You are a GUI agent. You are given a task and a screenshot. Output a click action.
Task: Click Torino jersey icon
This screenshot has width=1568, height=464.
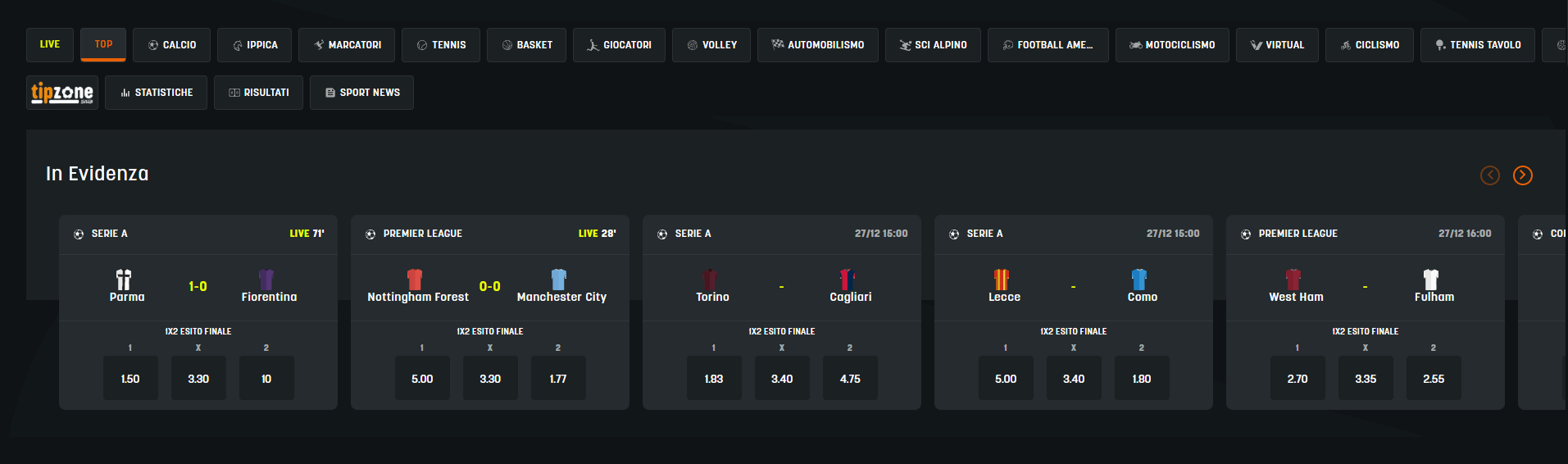point(710,280)
